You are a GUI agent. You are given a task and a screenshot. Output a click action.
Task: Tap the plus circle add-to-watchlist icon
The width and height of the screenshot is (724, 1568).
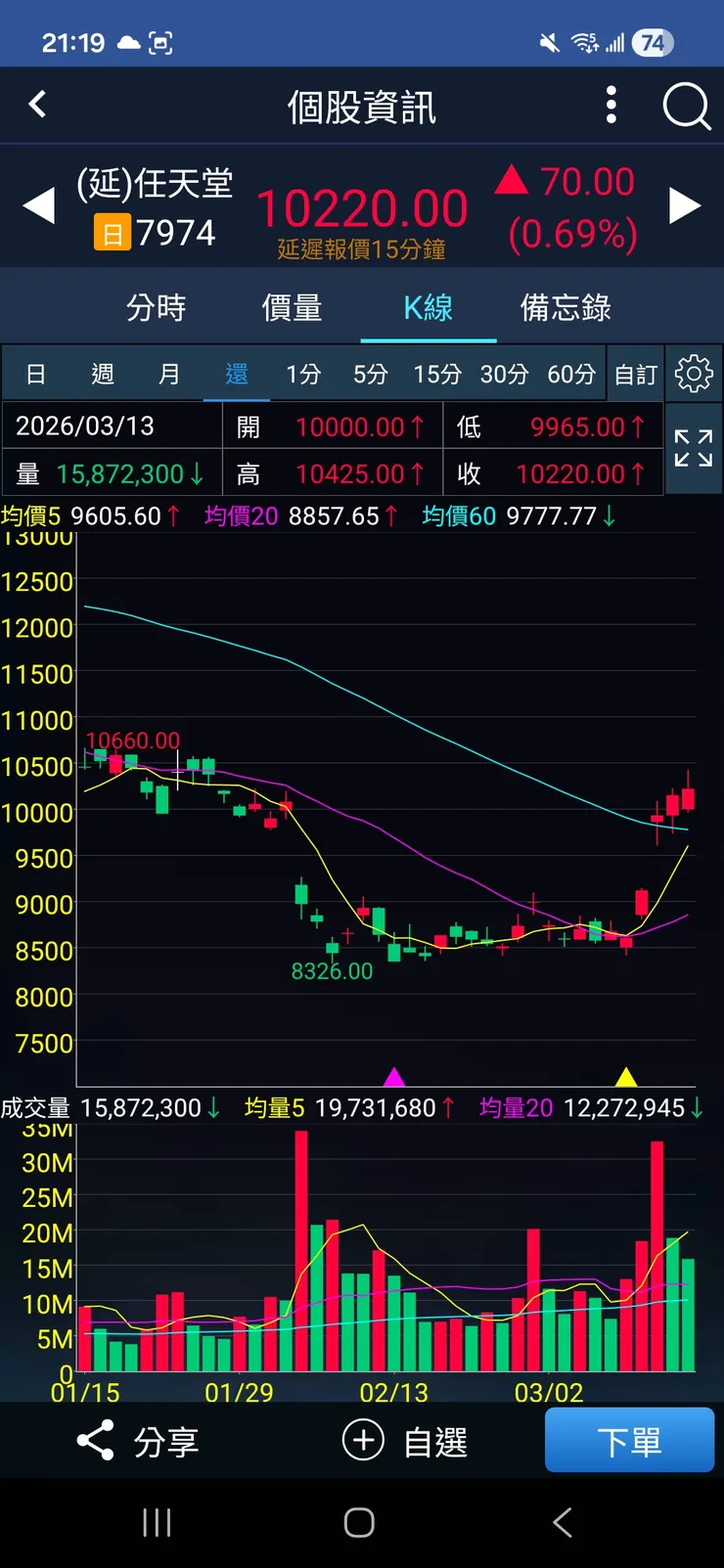click(x=363, y=1440)
